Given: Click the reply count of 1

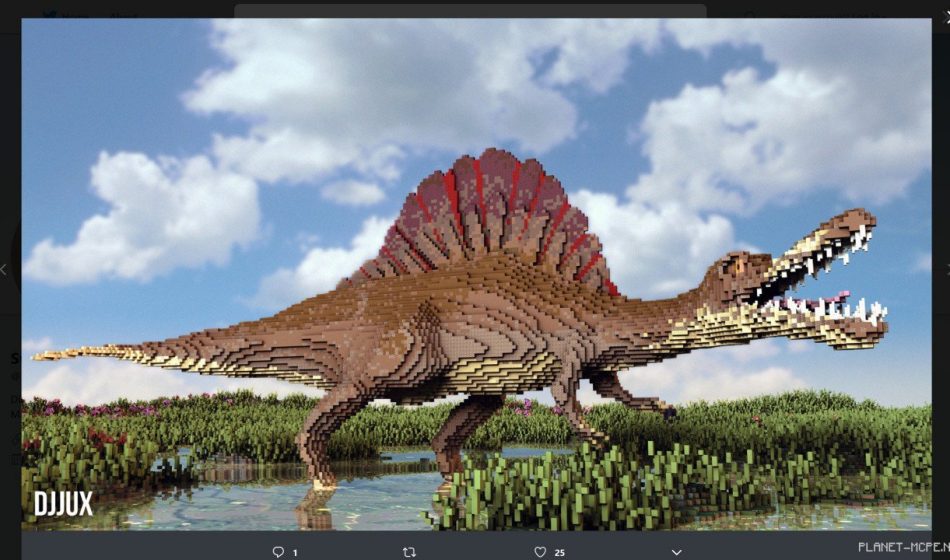Looking at the screenshot, I should pos(295,552).
